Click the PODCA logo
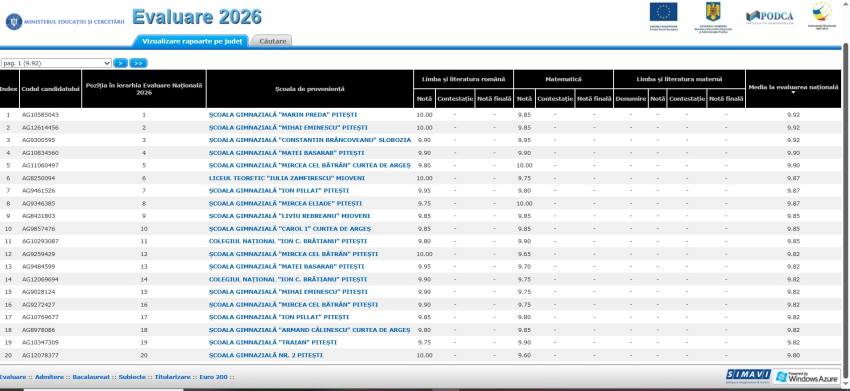Screen dimensions: 850x391 pyautogui.click(x=769, y=17)
